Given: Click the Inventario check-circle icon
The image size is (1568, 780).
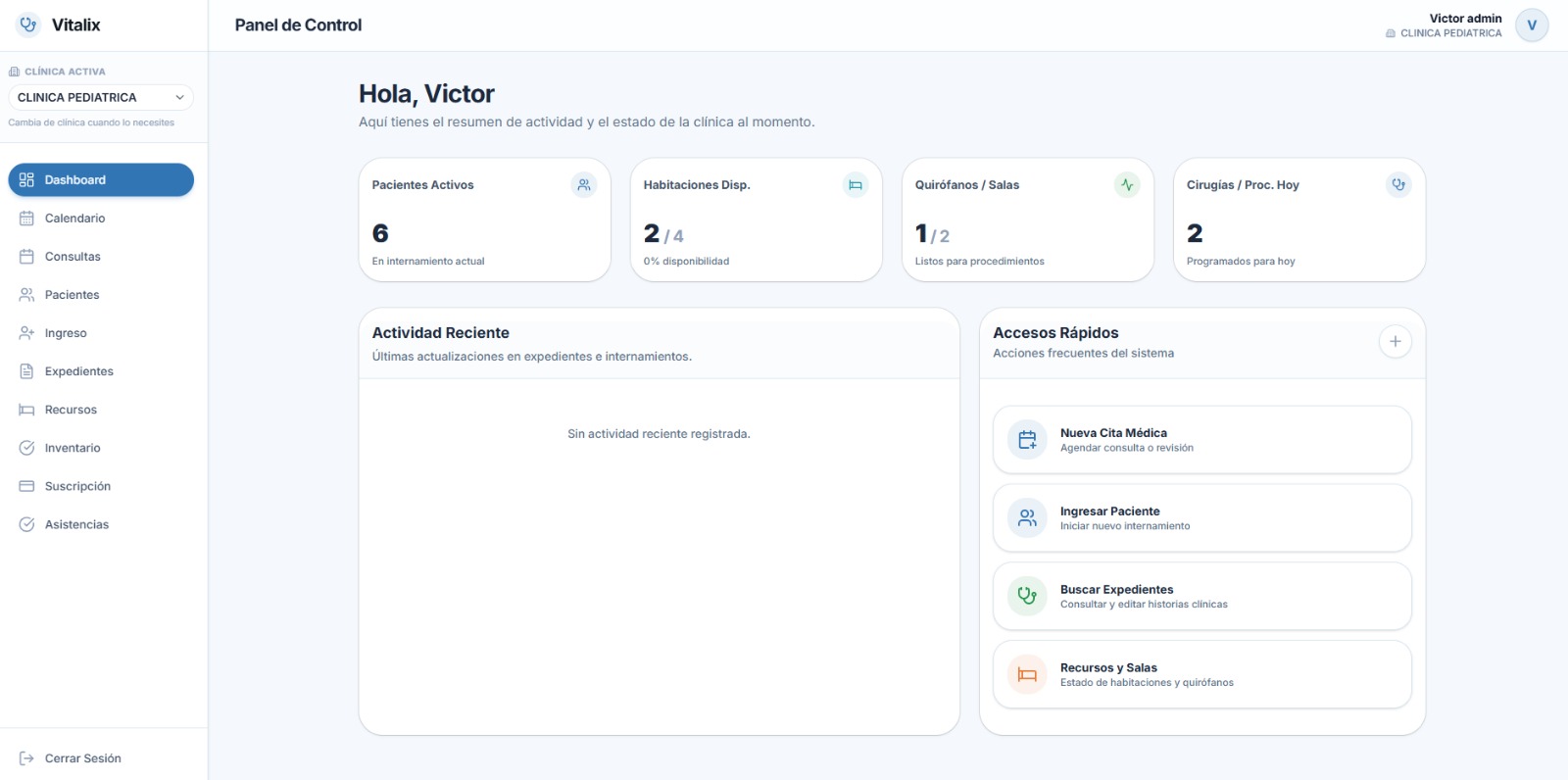Looking at the screenshot, I should tap(26, 448).
